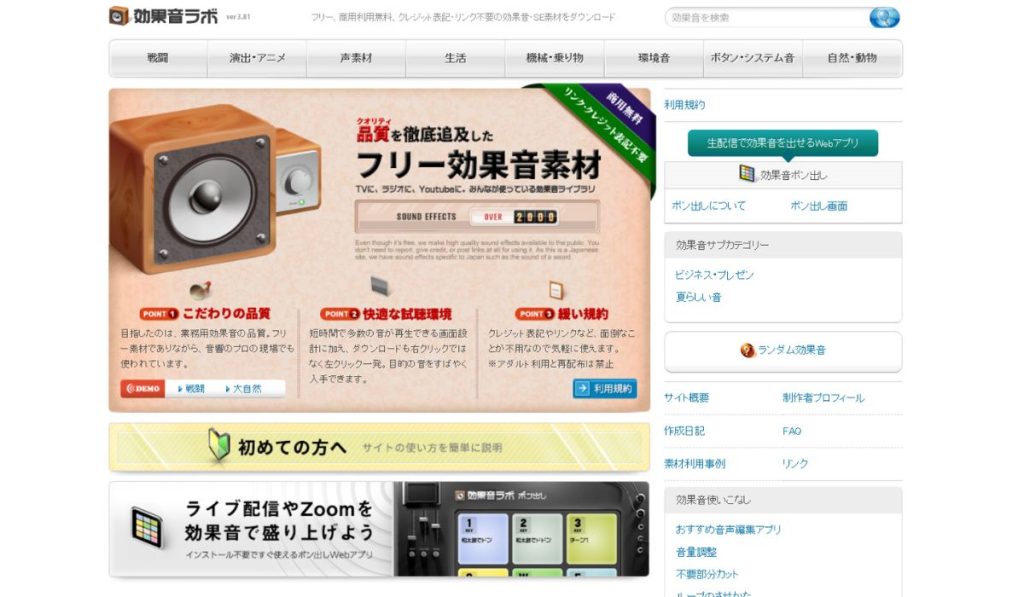
Task: Open the 制作者プロフィール link
Action: pos(823,398)
